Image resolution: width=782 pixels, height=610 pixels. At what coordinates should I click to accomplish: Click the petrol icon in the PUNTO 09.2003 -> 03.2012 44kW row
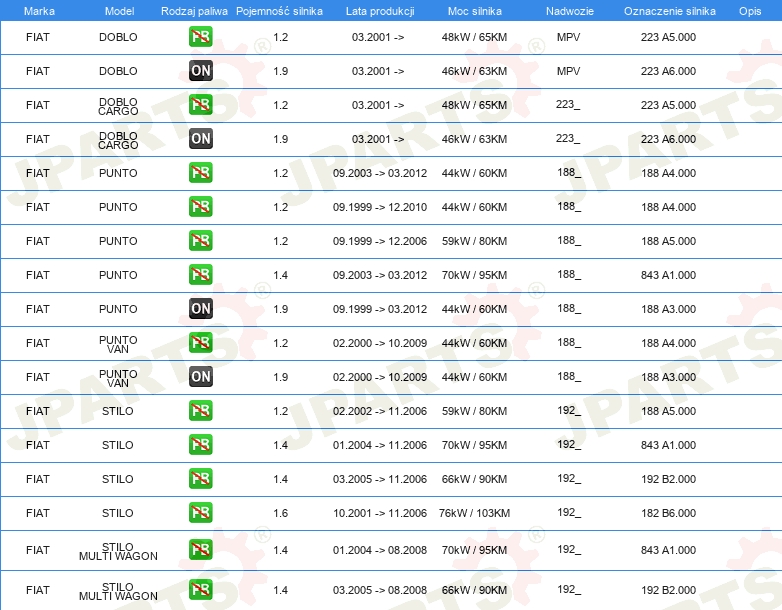200,172
